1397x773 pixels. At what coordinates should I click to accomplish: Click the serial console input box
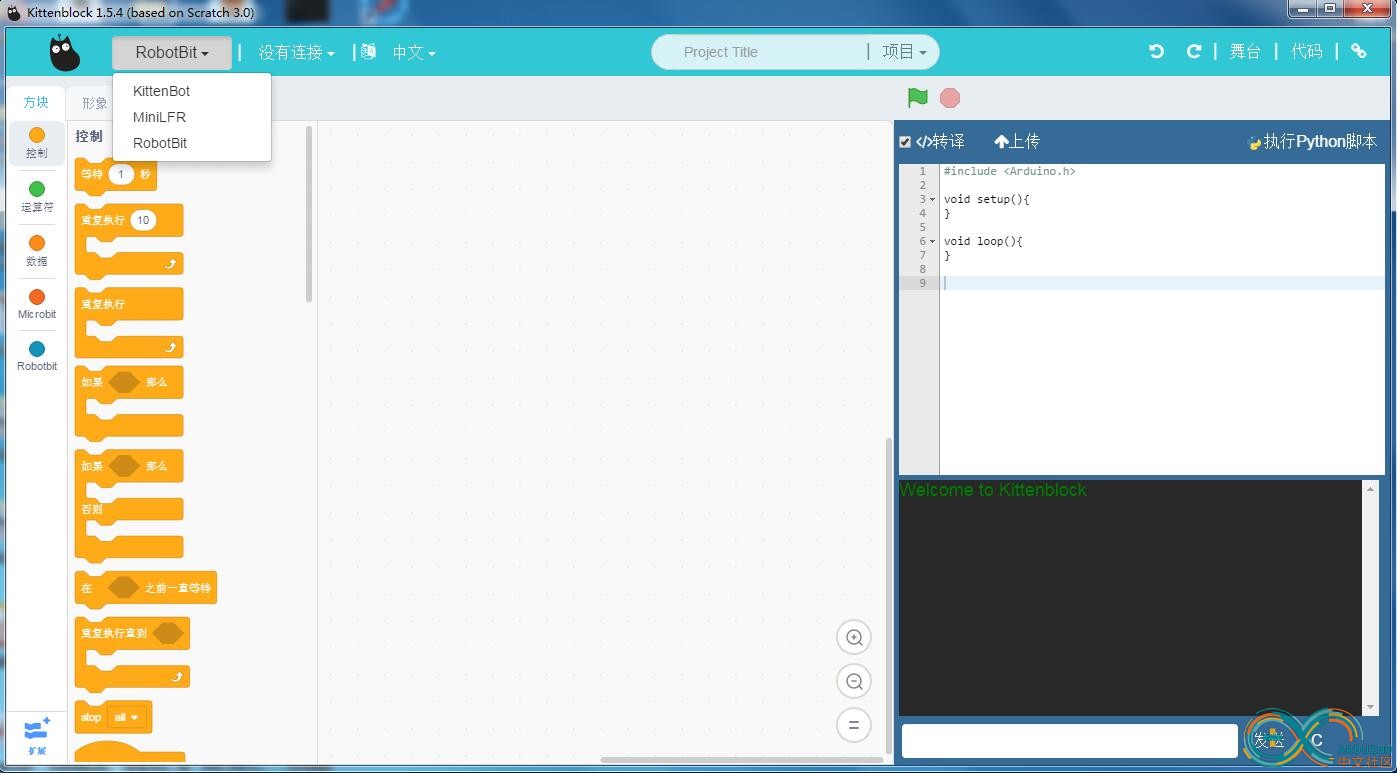(x=1070, y=741)
